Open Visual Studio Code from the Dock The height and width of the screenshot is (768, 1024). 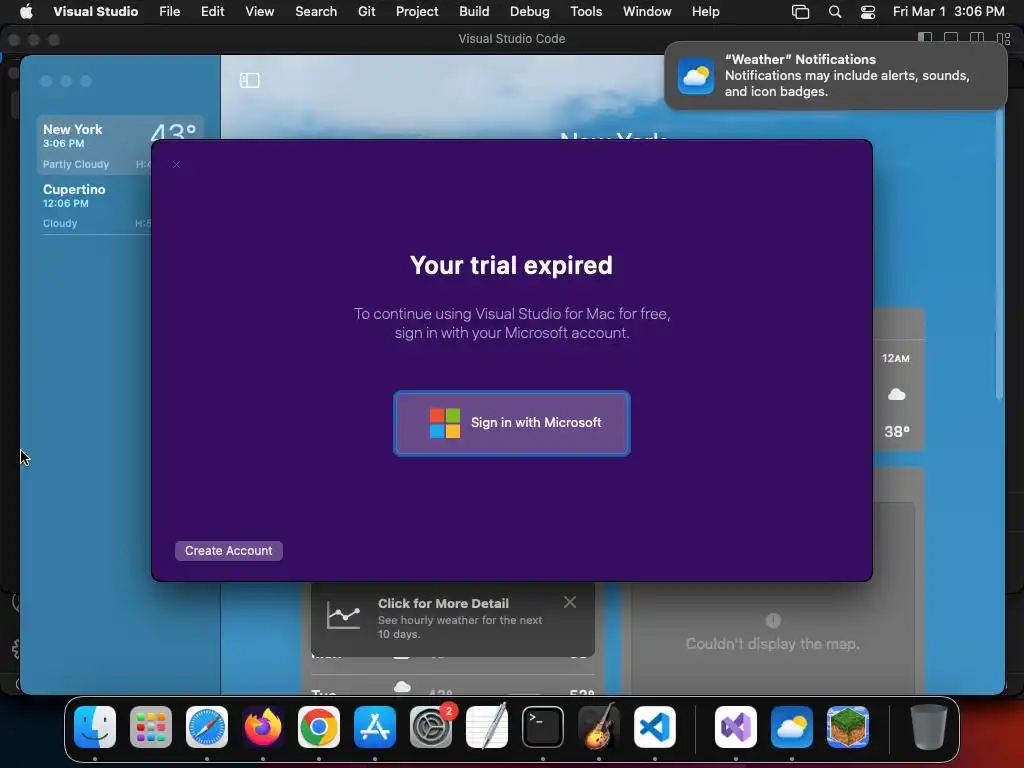654,727
